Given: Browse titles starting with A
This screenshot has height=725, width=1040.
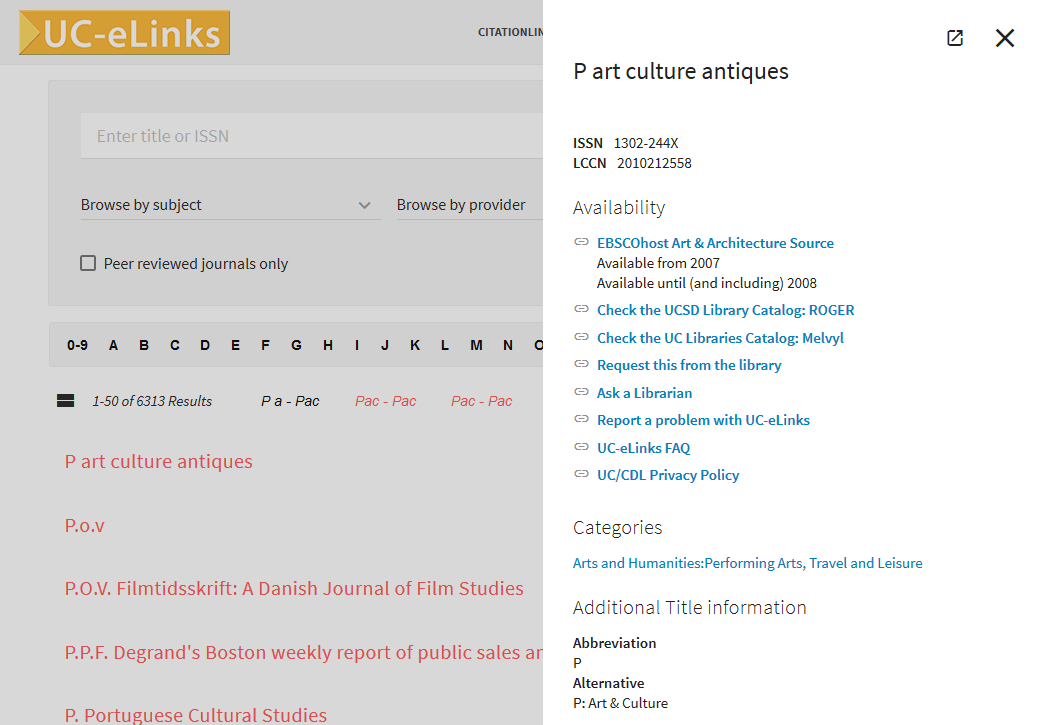Looking at the screenshot, I should click(x=113, y=345).
